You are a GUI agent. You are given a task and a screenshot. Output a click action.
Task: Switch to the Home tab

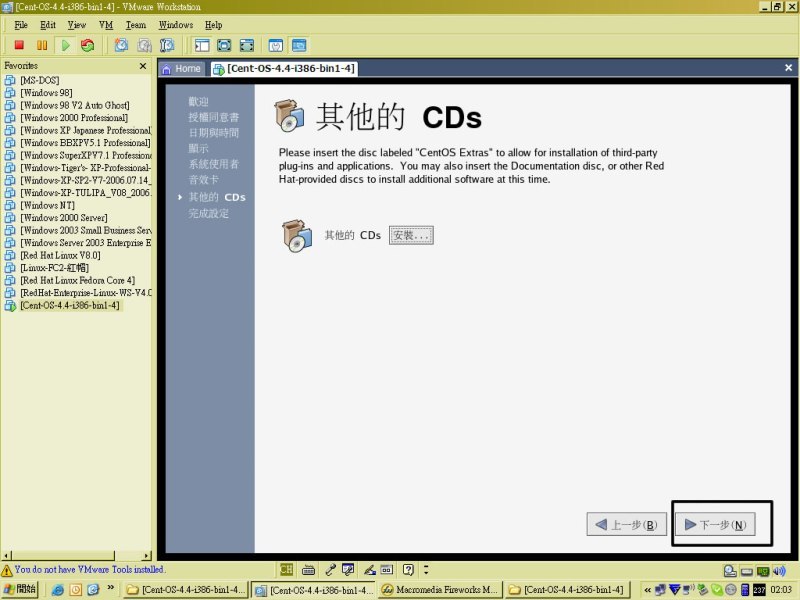coord(182,69)
